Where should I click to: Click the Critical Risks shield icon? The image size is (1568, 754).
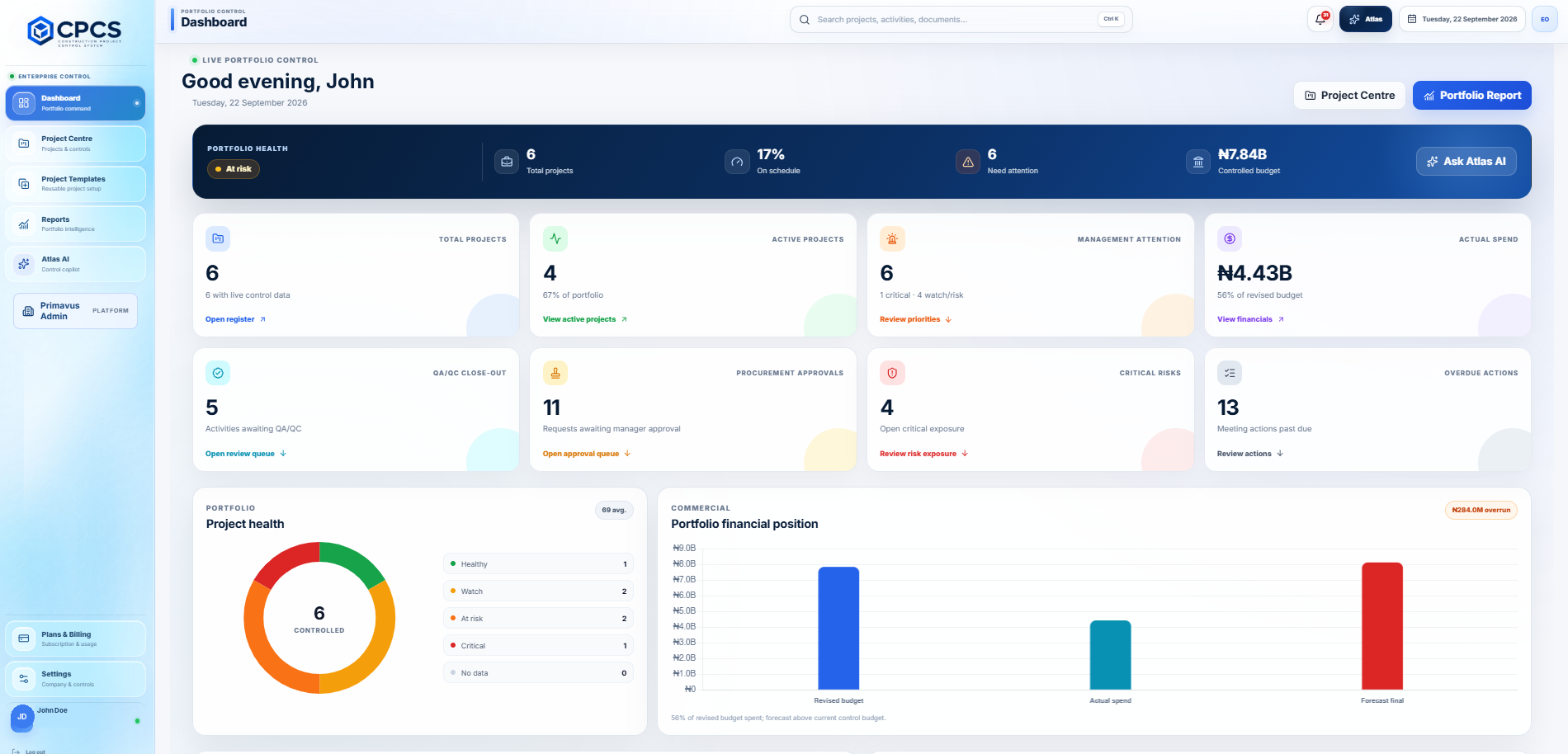[892, 373]
